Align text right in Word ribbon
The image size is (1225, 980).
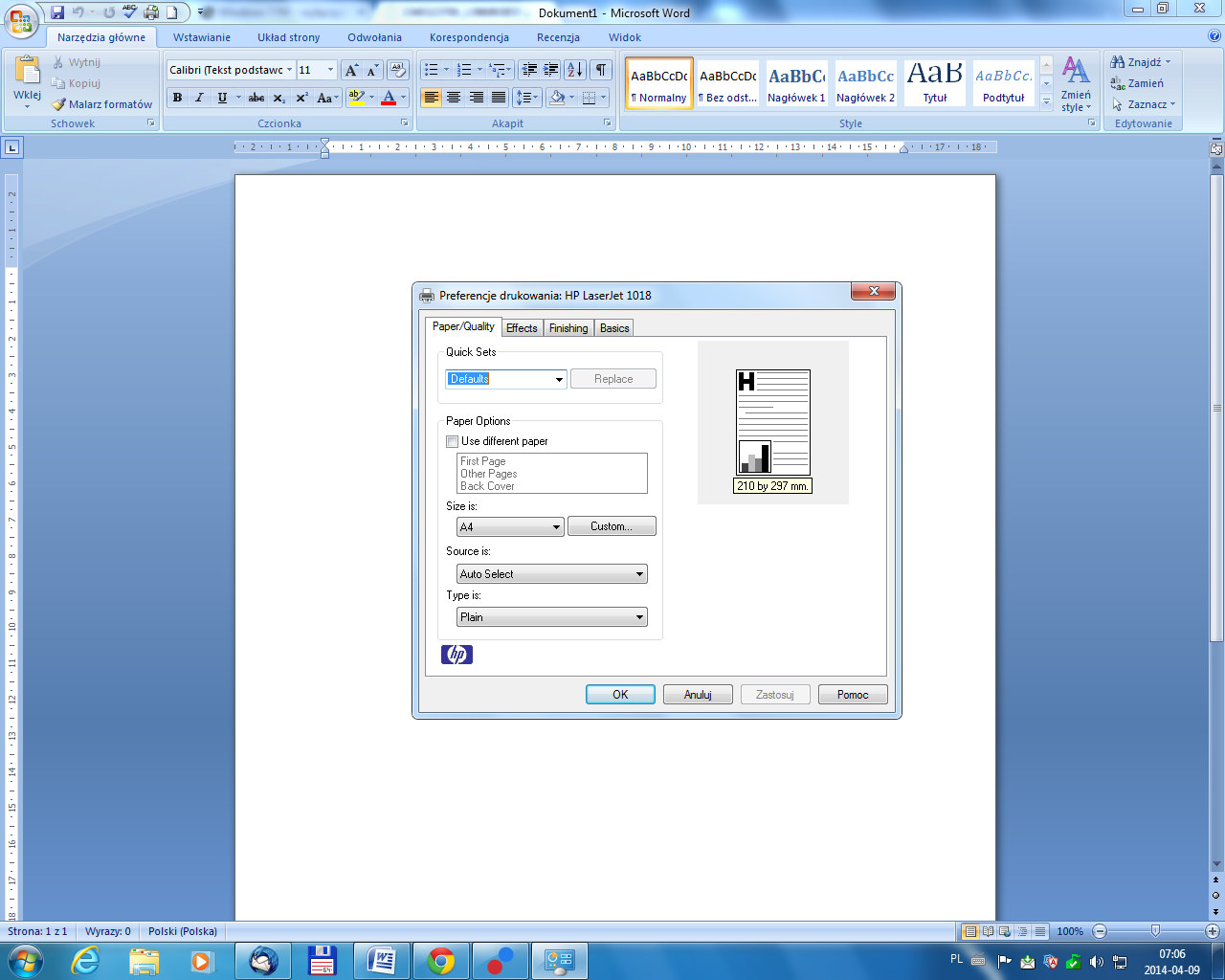click(x=476, y=98)
